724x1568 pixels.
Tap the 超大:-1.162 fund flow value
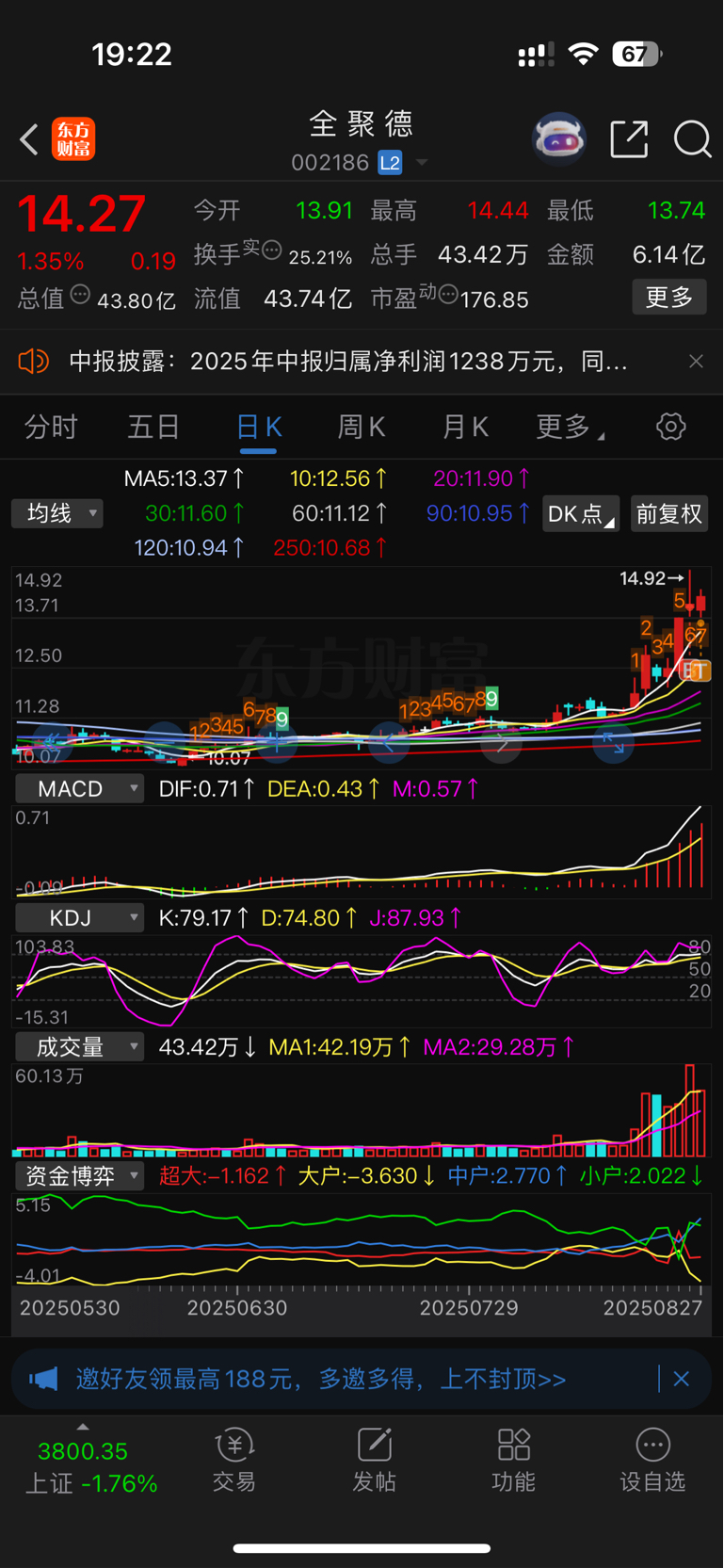click(x=222, y=1175)
